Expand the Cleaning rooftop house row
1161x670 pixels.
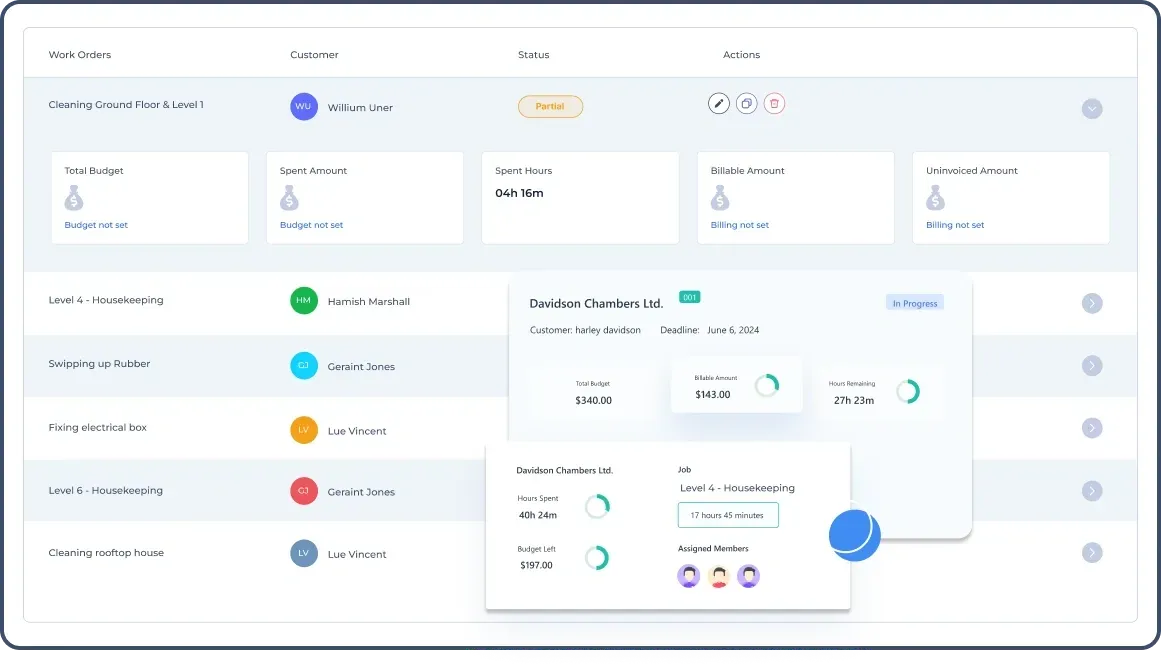click(x=1092, y=553)
